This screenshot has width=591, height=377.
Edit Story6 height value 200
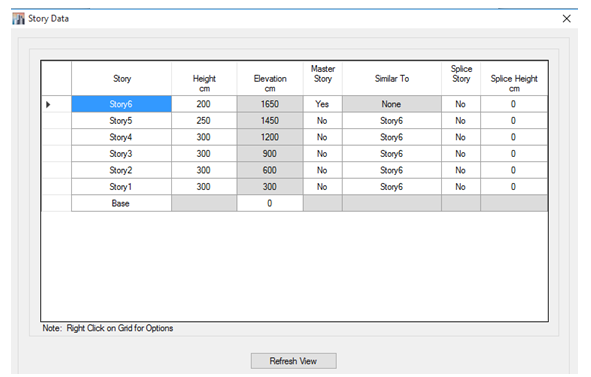pyautogui.click(x=204, y=104)
